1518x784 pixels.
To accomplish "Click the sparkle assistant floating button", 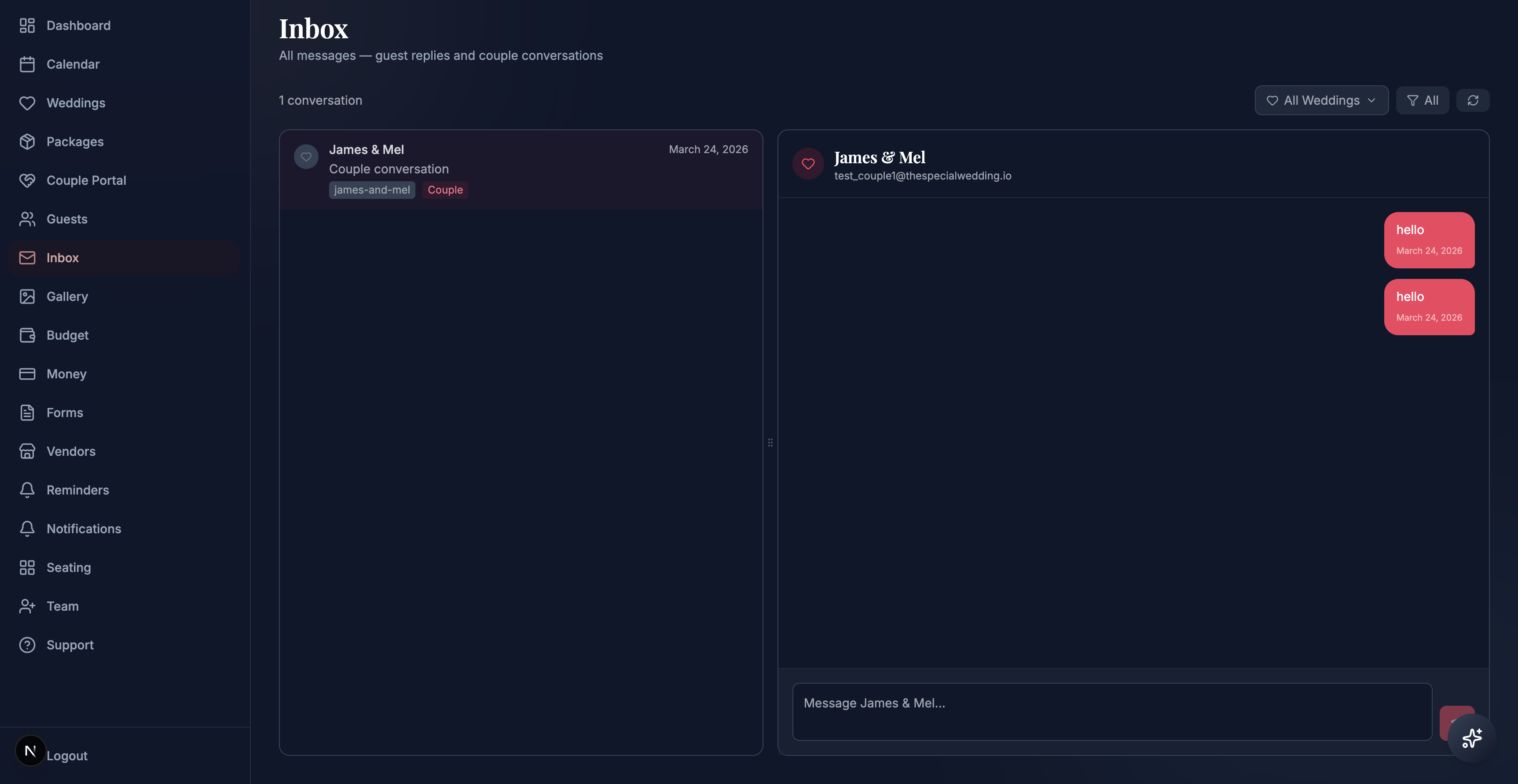I will coord(1471,738).
